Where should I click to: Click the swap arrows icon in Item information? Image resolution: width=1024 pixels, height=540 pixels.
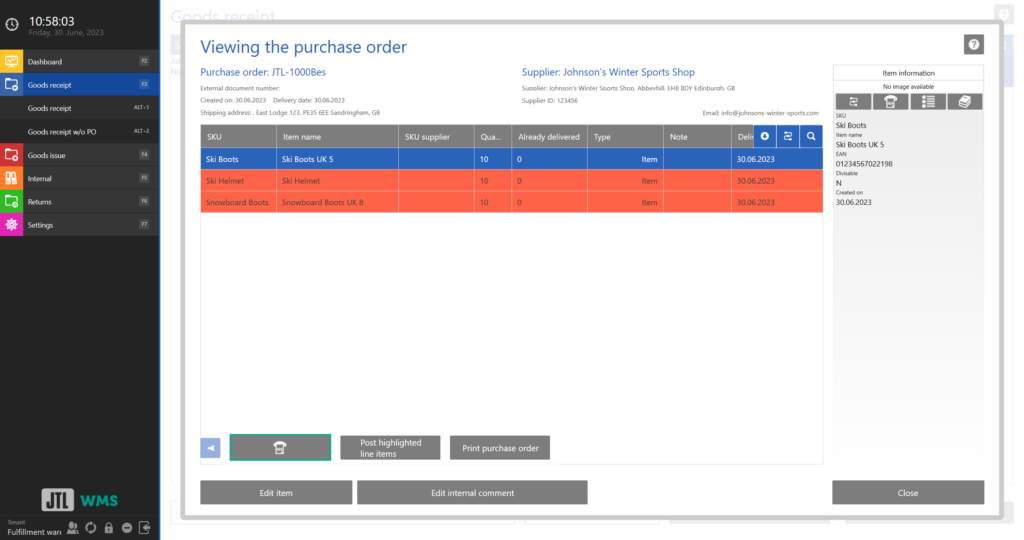point(853,102)
